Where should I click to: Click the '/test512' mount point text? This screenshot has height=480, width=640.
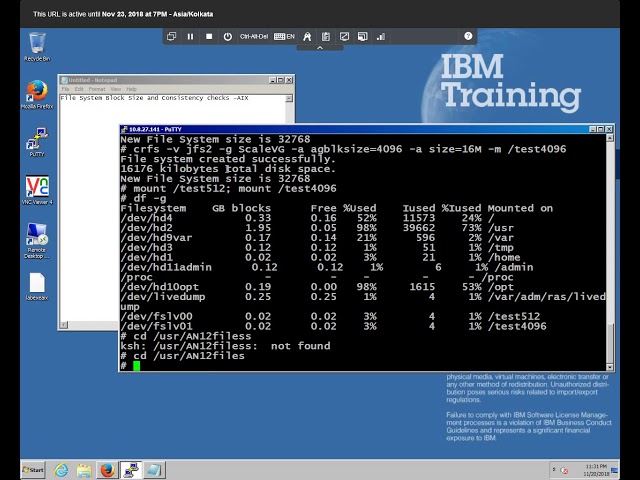coord(513,316)
